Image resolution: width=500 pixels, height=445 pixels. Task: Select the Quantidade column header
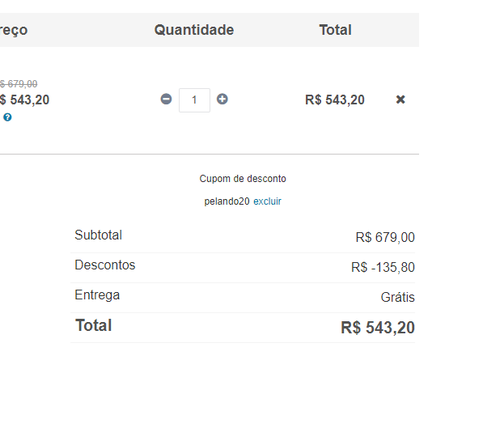(194, 30)
